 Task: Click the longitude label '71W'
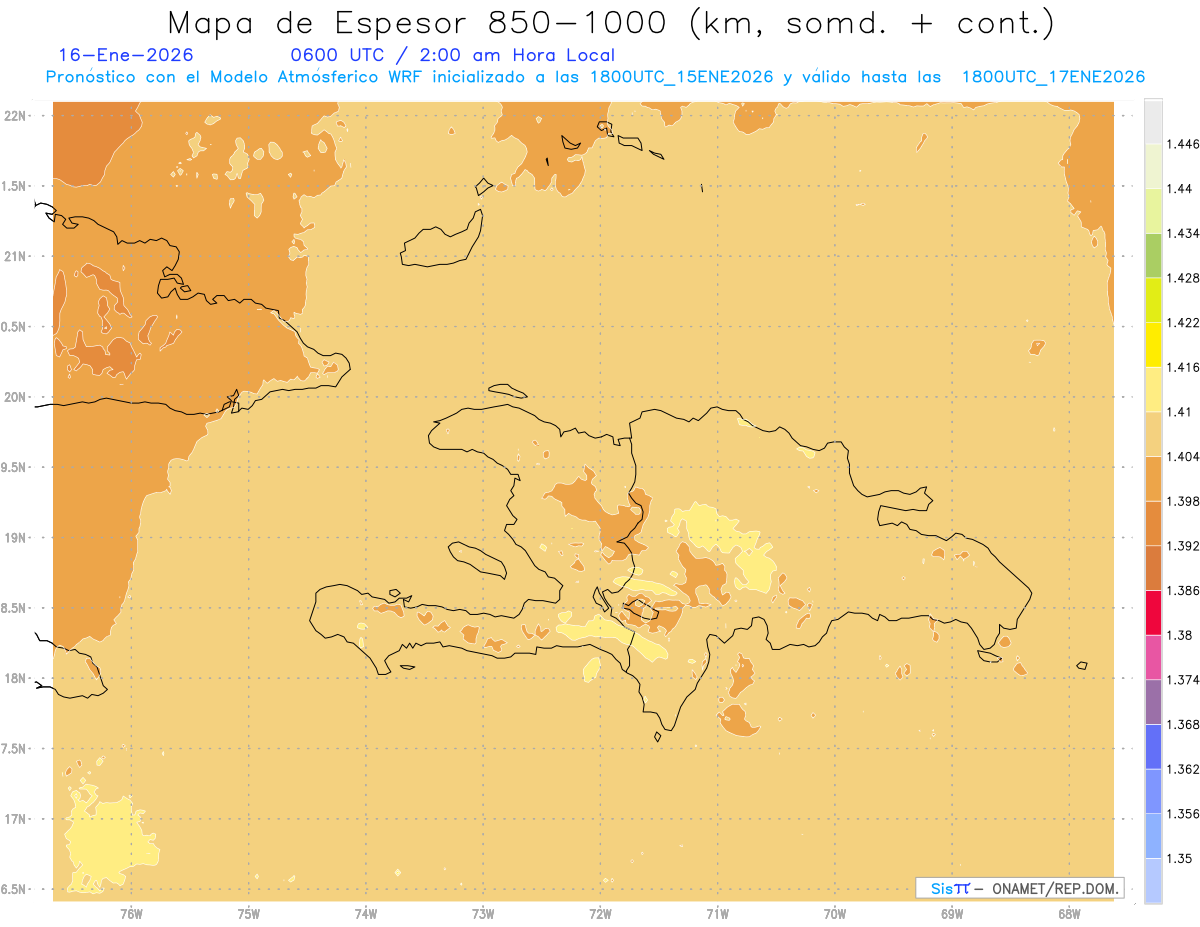click(717, 914)
